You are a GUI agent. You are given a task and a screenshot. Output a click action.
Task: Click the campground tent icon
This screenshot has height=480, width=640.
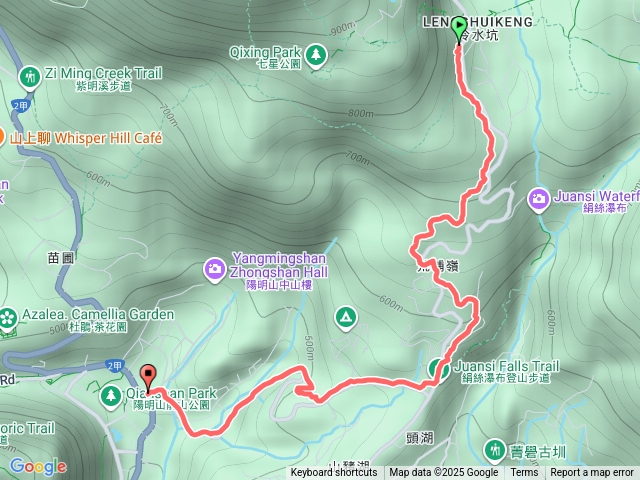click(x=346, y=318)
